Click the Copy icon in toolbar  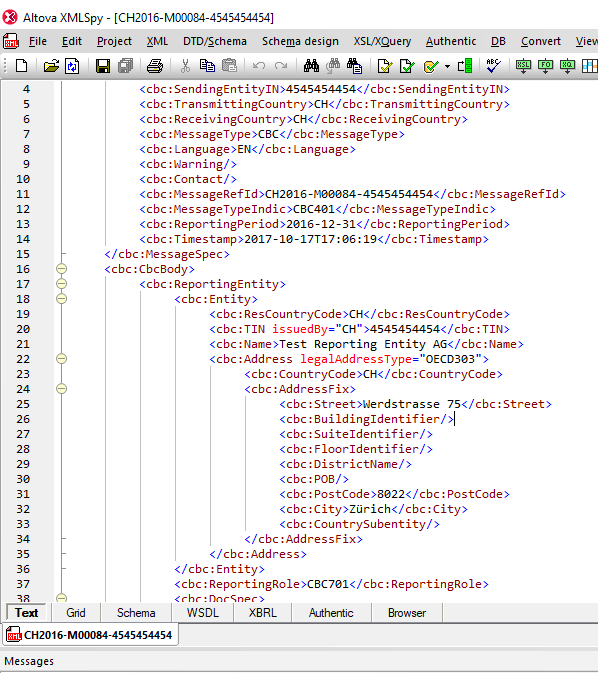207,66
